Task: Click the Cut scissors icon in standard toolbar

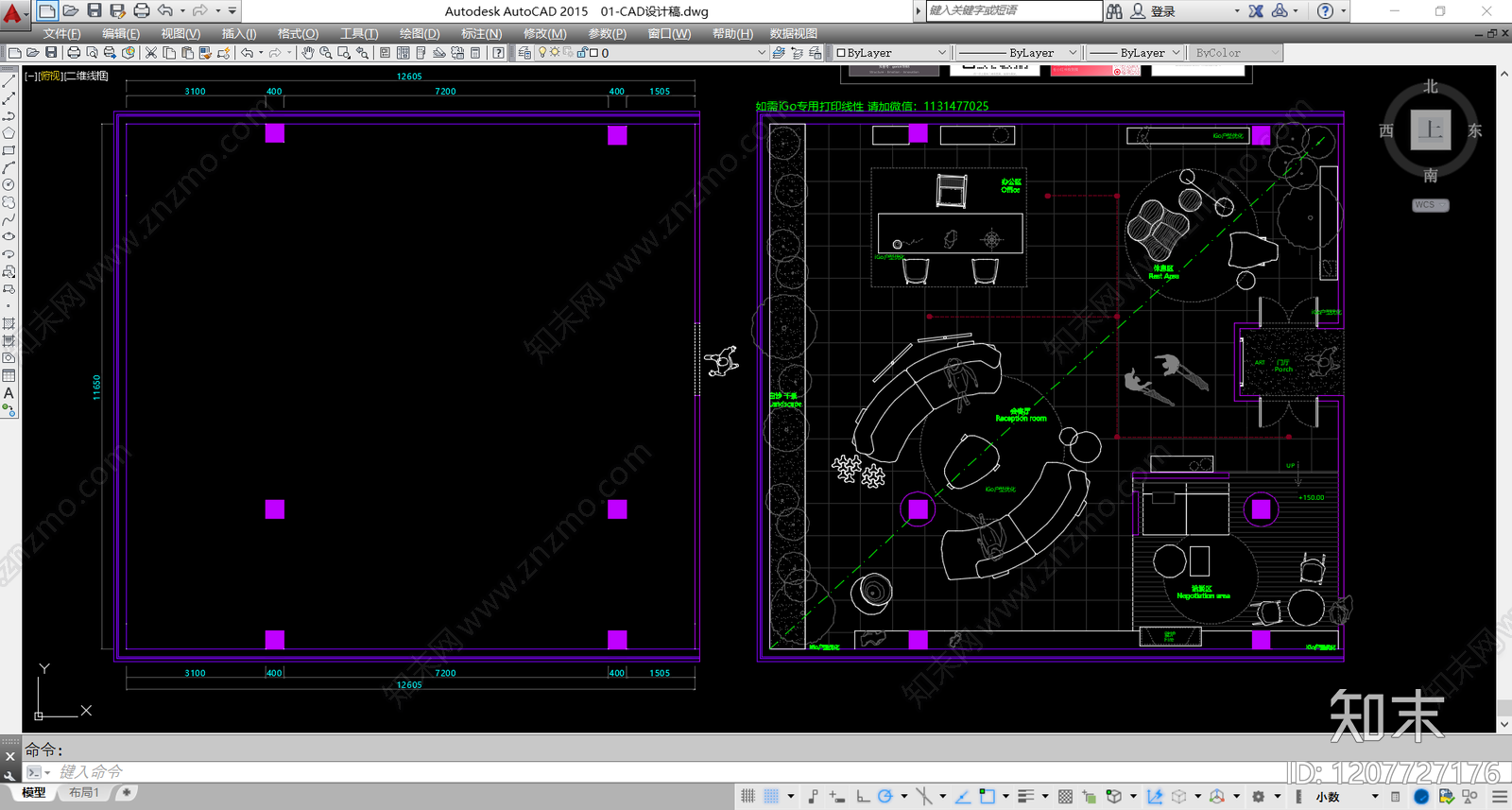Action: tap(150, 53)
